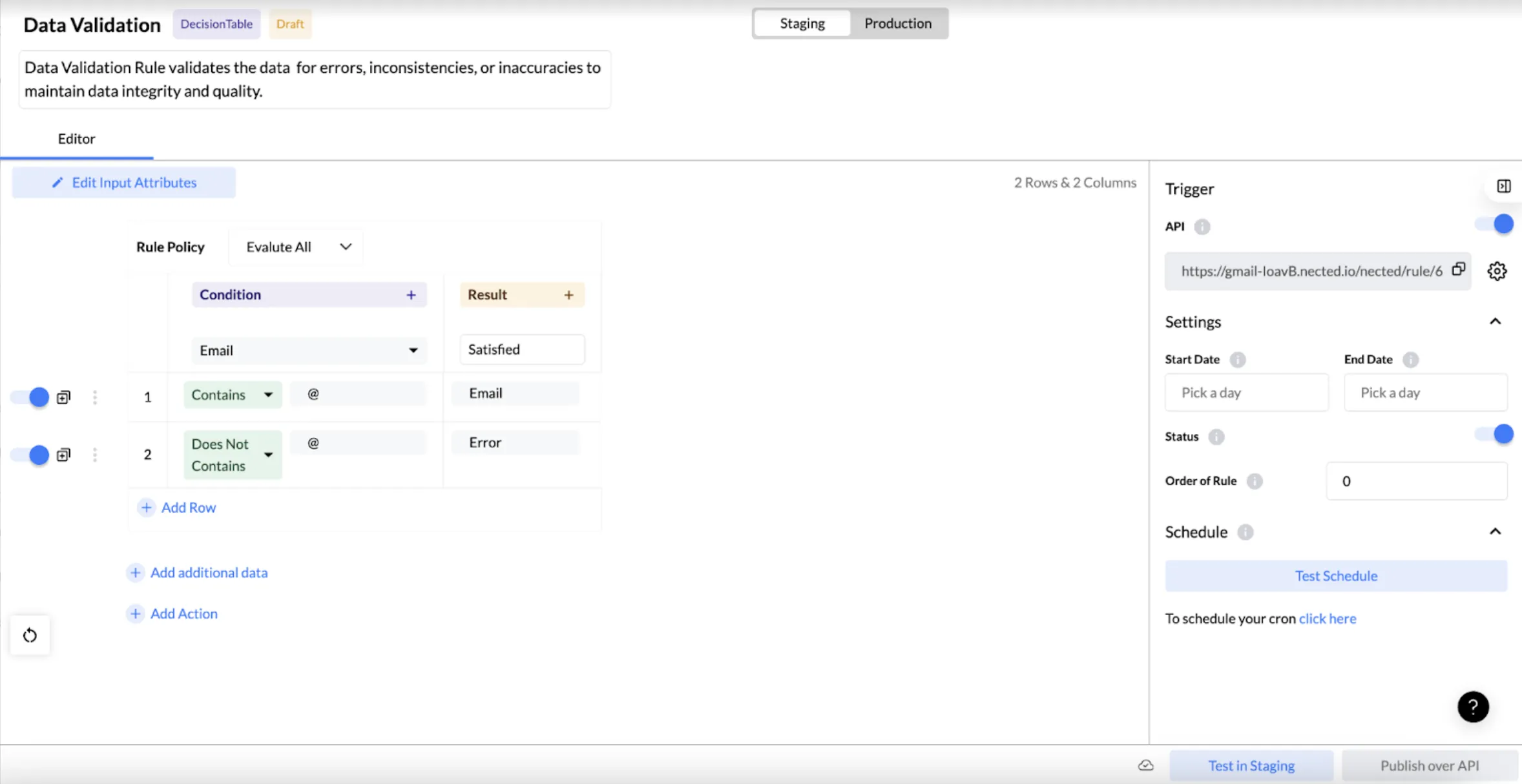Toggle row 1 enable switch
Viewport: 1522px width, 784px height.
coord(30,397)
